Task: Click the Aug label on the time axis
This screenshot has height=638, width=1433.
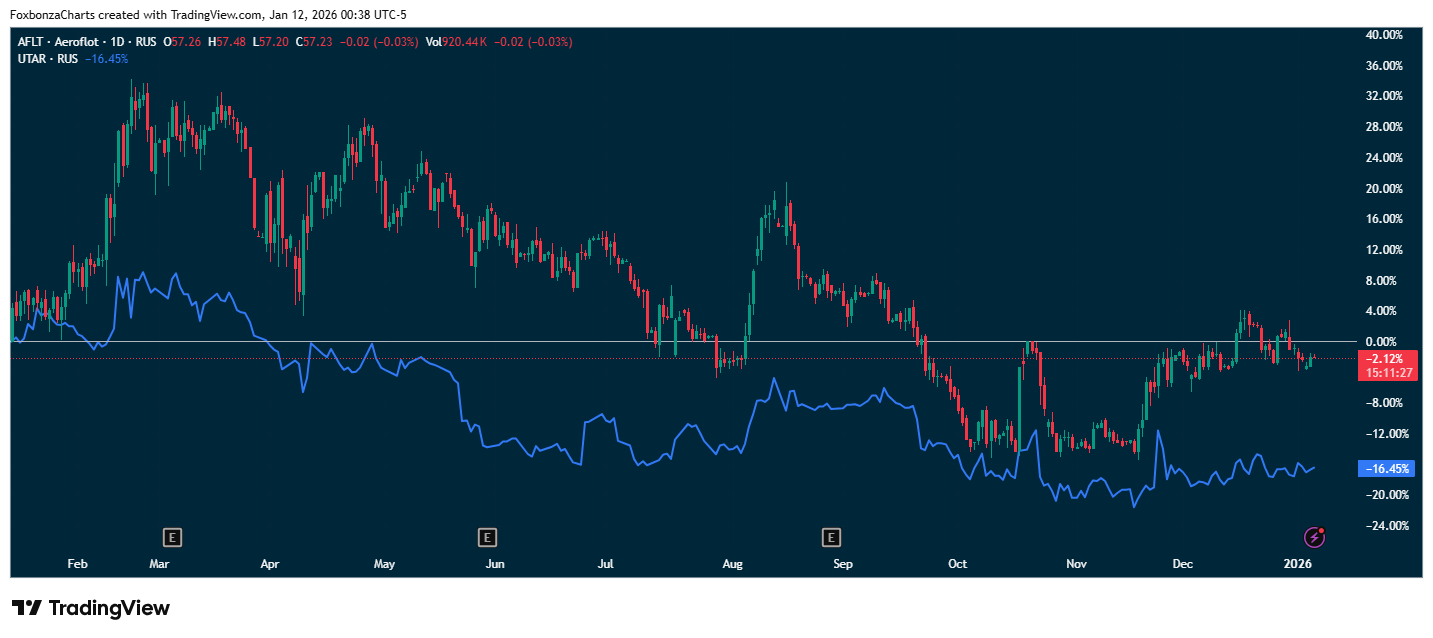Action: [732, 565]
